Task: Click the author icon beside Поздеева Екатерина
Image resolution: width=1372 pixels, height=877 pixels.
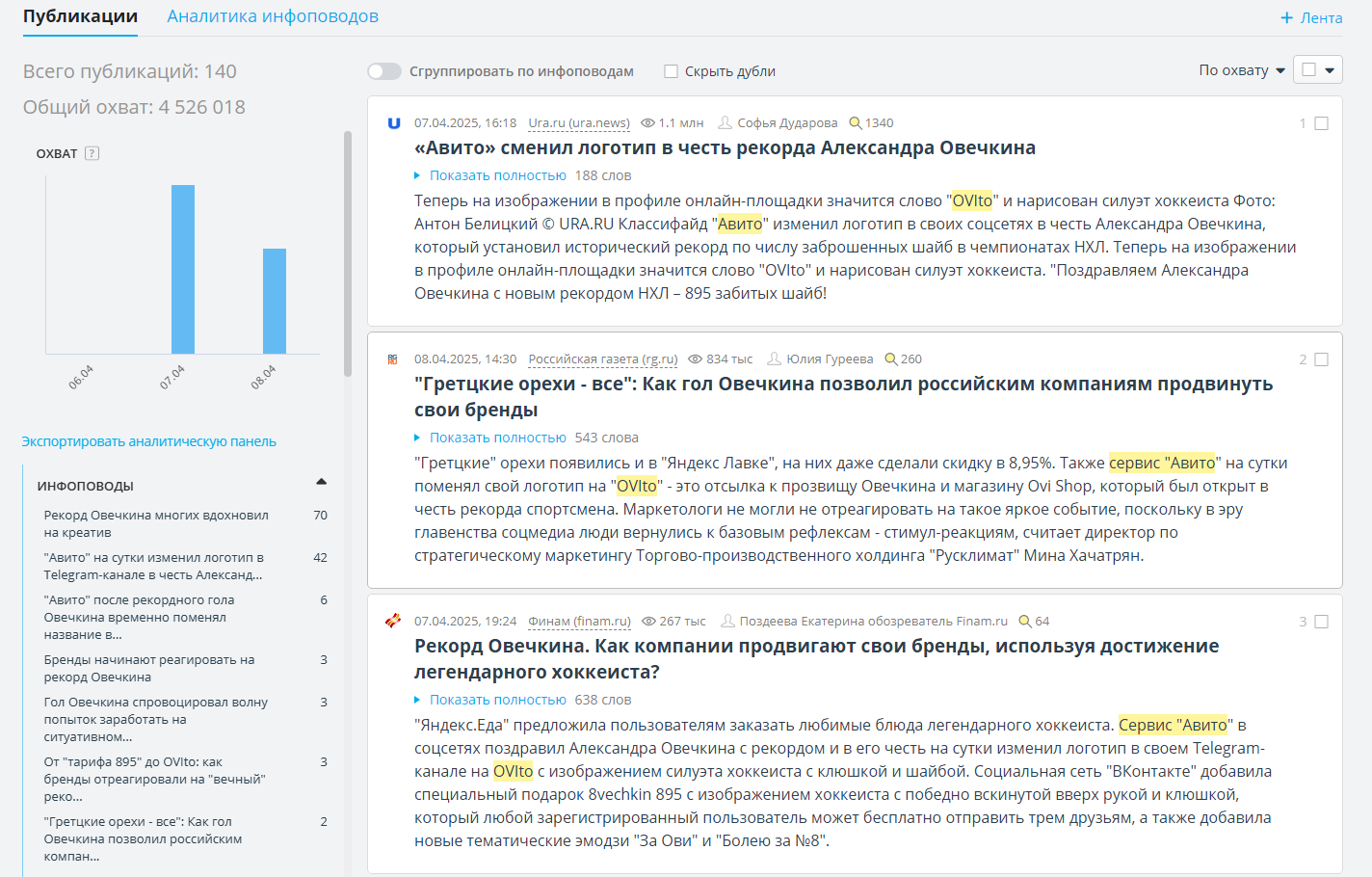Action: click(x=728, y=621)
